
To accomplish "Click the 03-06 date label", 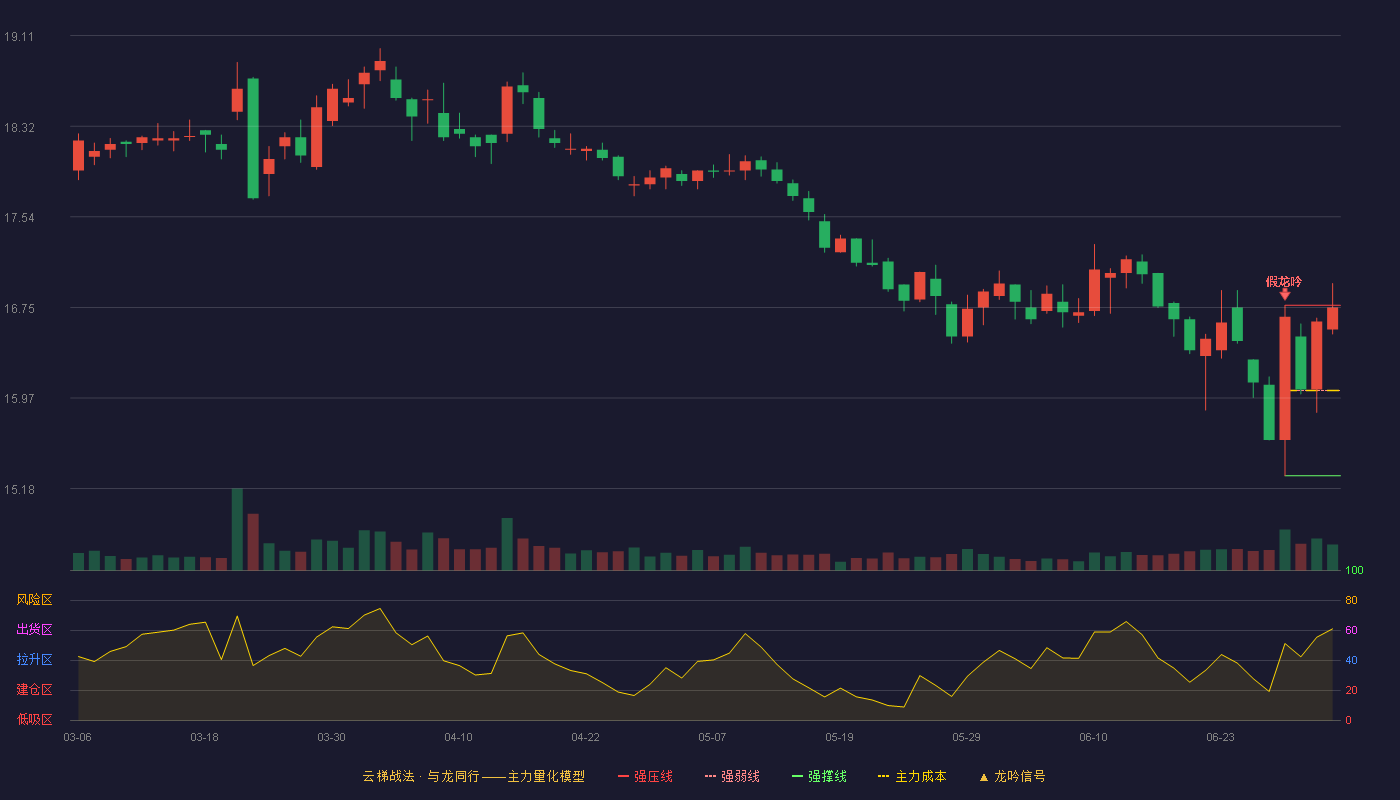I will pyautogui.click(x=77, y=737).
